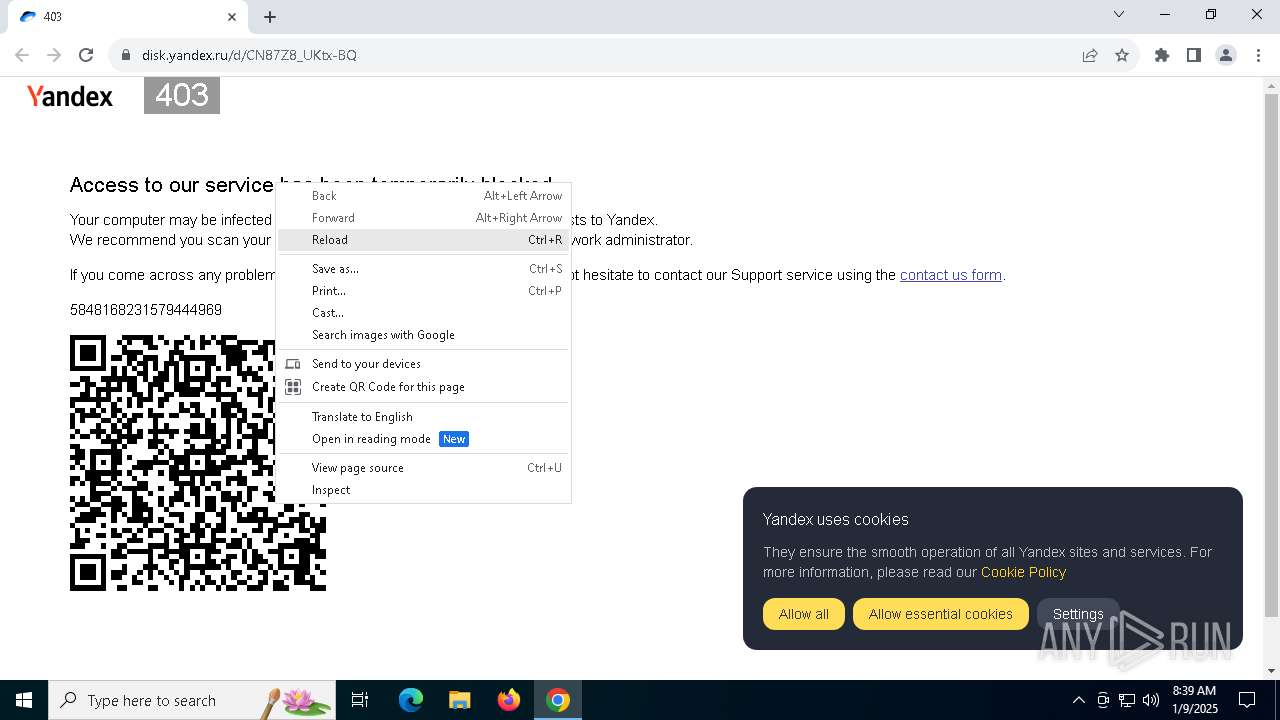1280x720 pixels.
Task: Click the Yandex logo
Action: coord(70,96)
